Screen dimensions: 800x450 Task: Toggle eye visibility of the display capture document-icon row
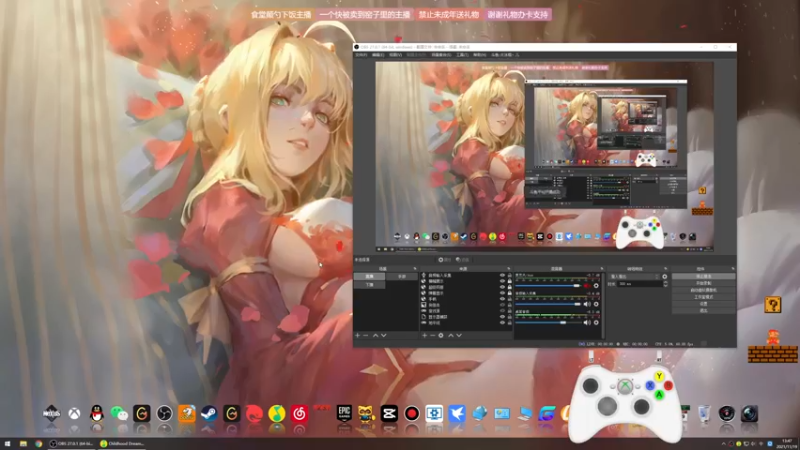point(503,316)
